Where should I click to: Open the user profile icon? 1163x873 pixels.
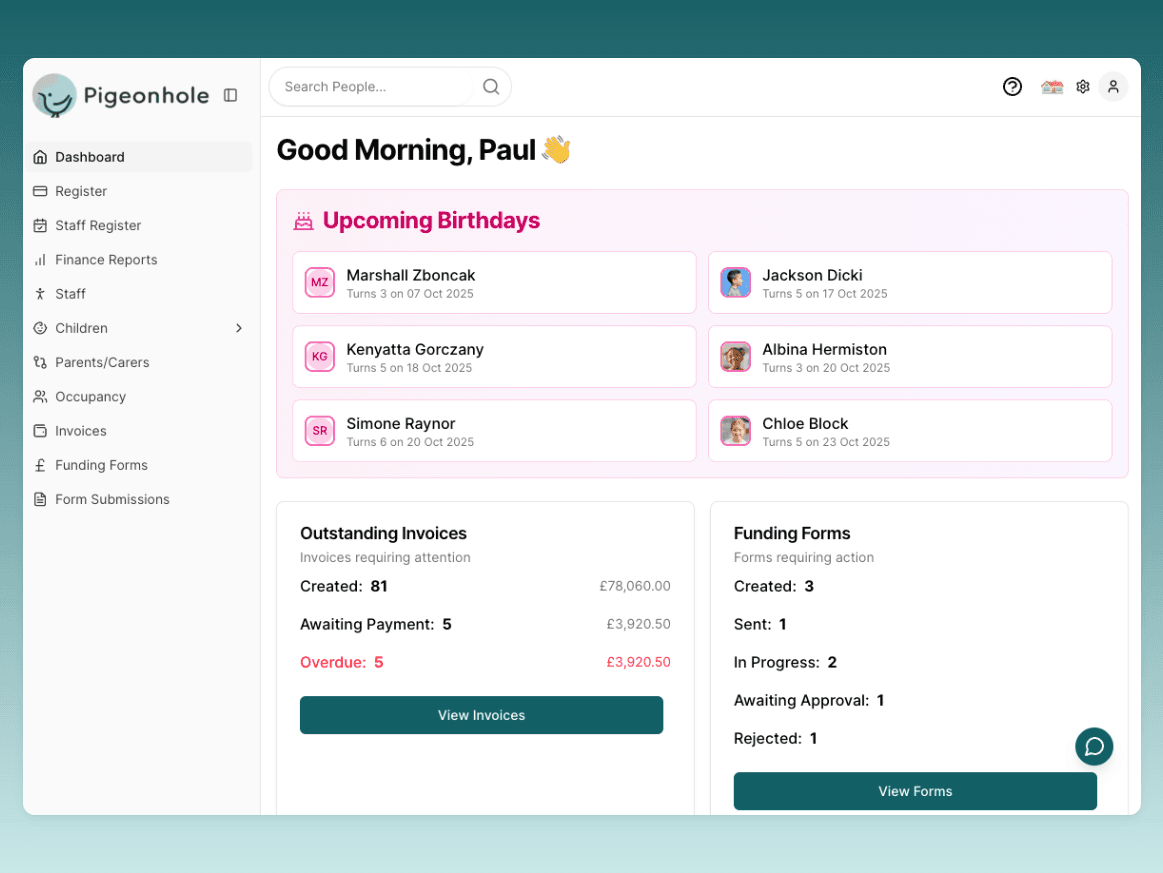point(1113,87)
